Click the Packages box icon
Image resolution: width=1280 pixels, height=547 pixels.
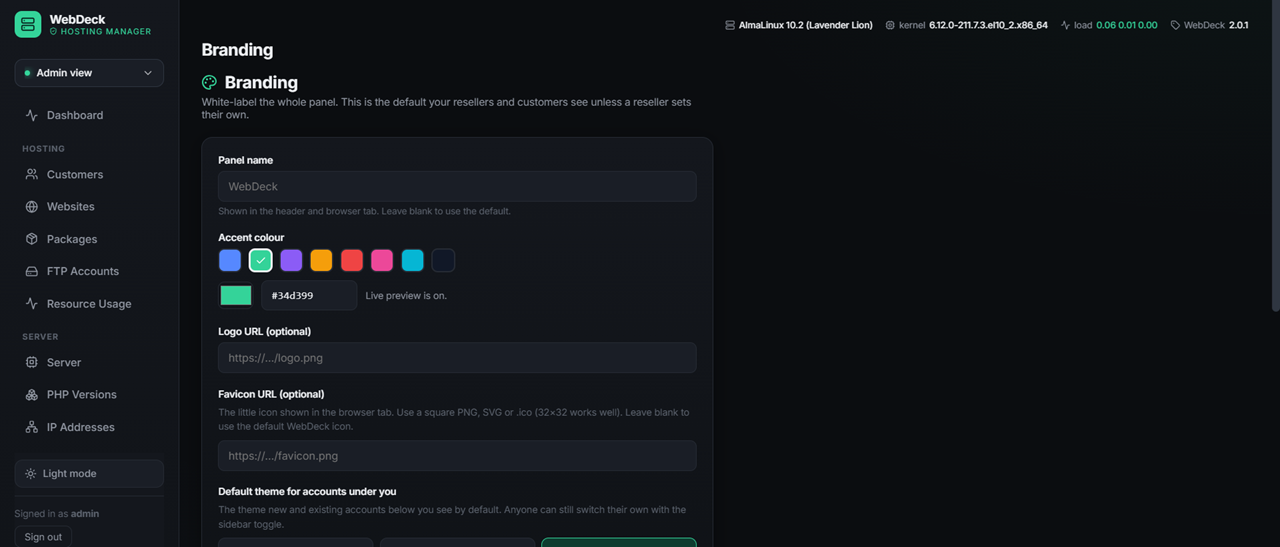click(32, 239)
